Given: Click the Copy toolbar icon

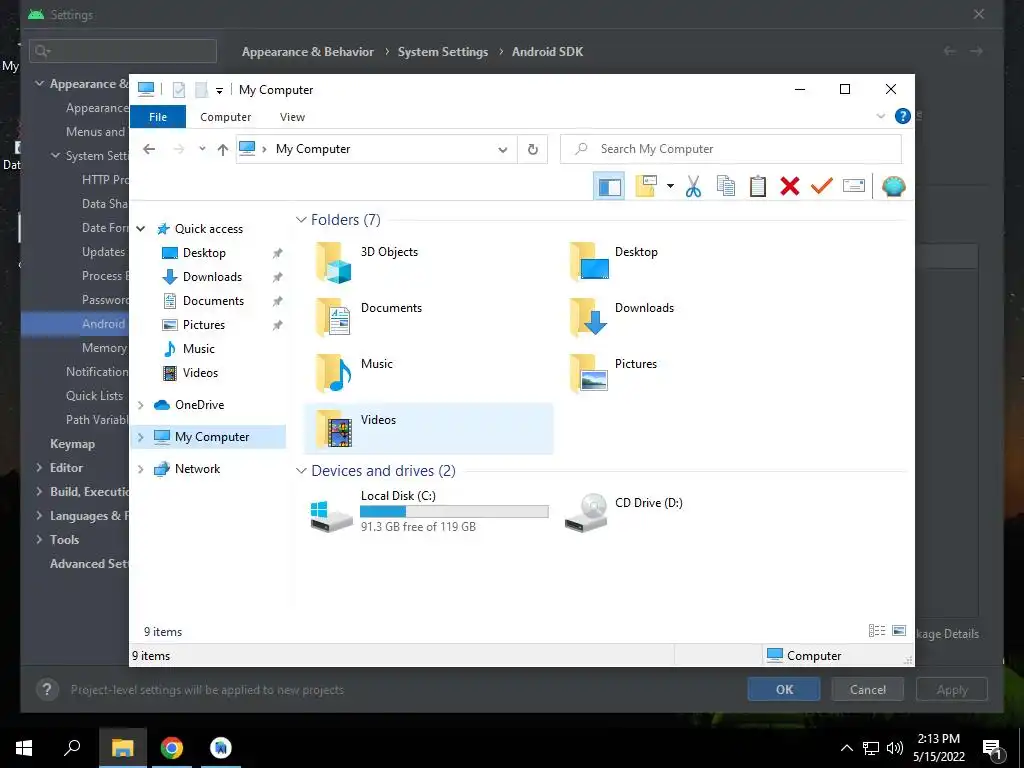Looking at the screenshot, I should coord(726,186).
